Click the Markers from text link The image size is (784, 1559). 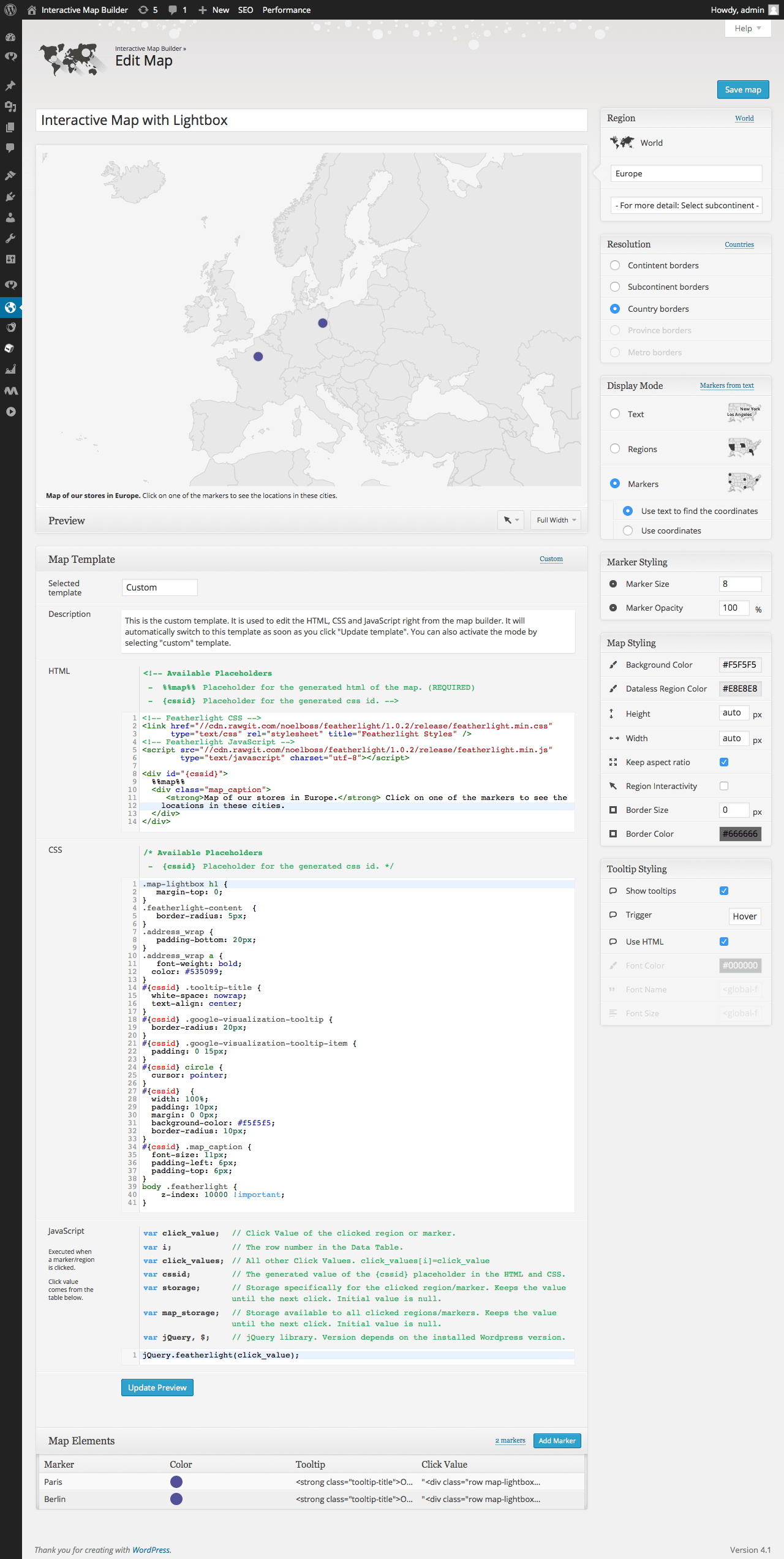727,385
